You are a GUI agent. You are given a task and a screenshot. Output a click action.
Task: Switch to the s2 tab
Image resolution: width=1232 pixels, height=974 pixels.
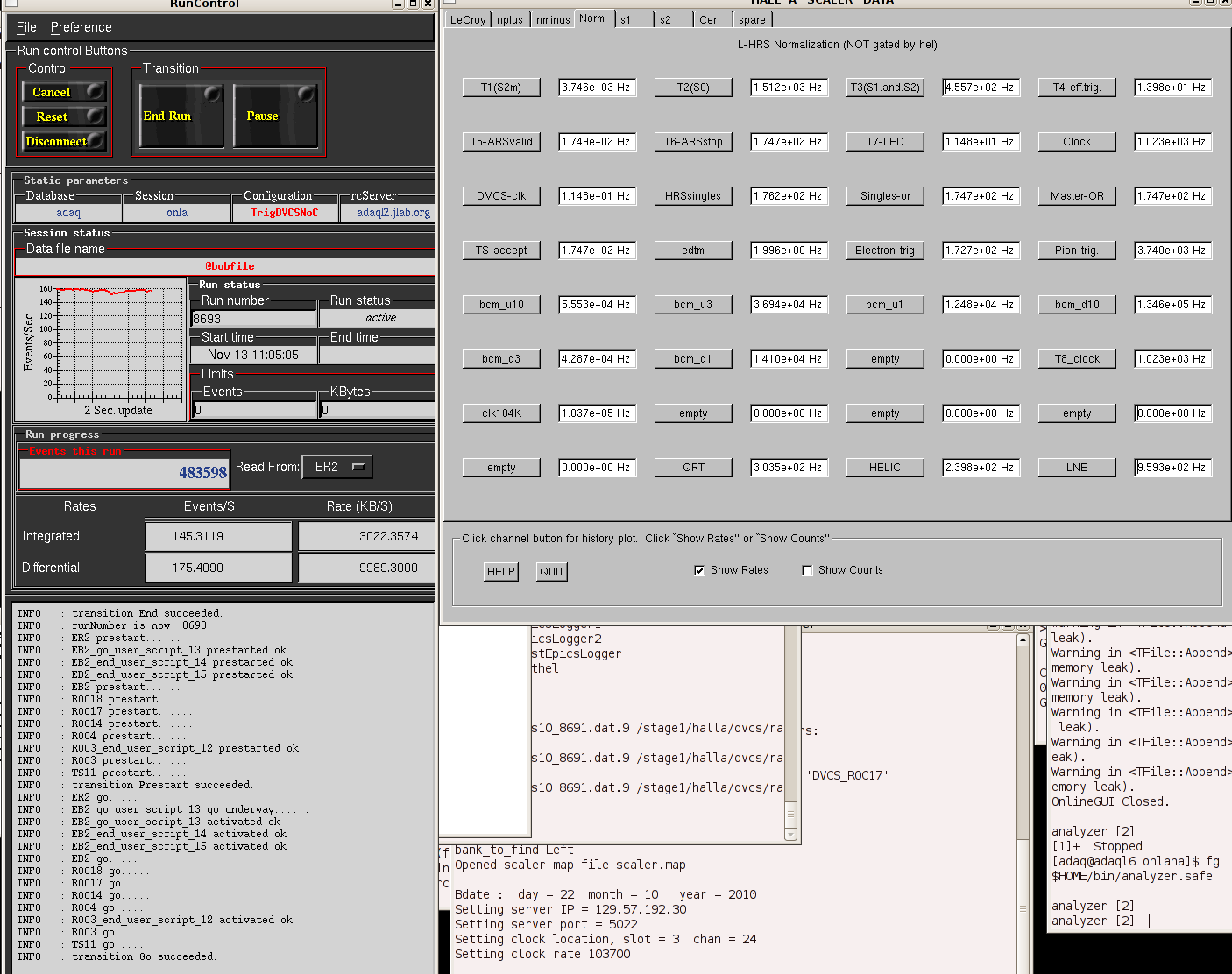(x=673, y=19)
